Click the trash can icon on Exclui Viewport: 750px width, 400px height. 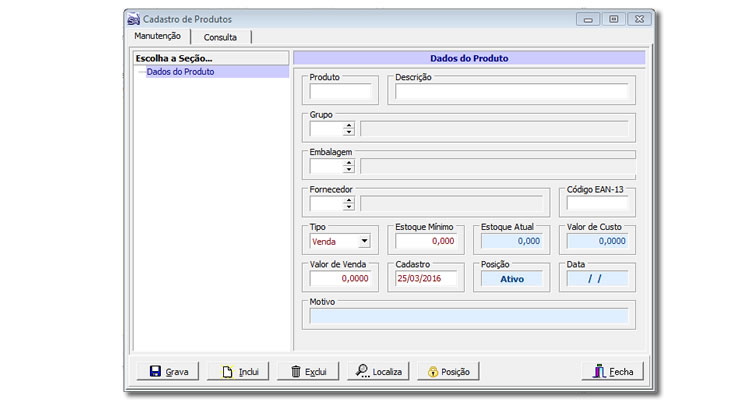296,371
